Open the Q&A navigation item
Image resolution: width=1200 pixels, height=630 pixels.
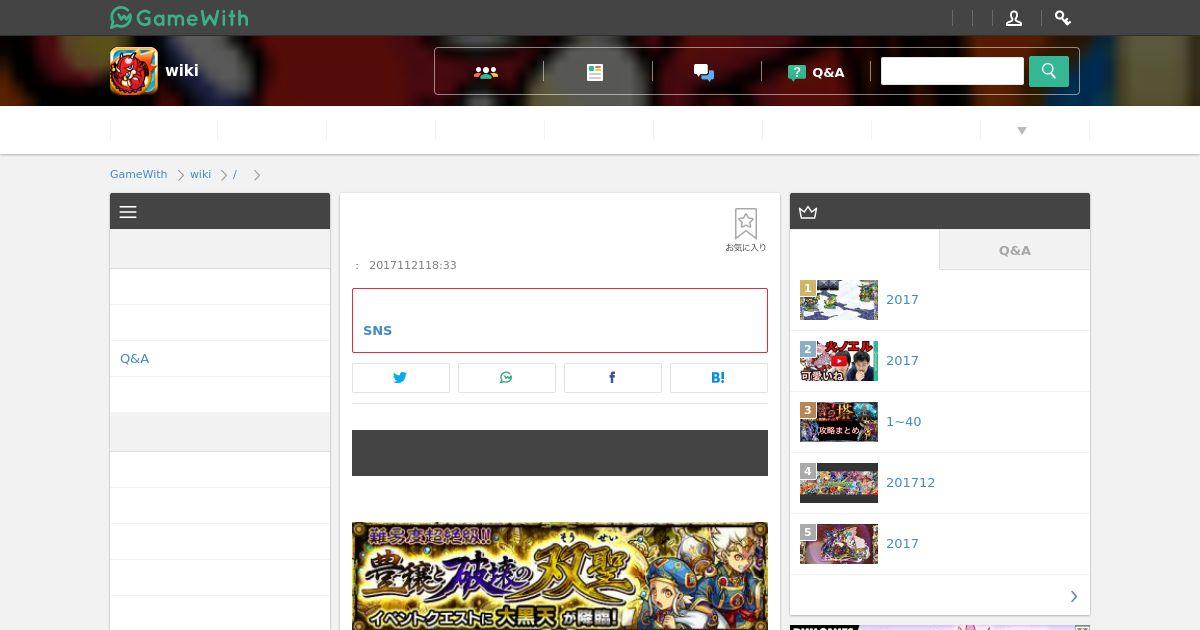[816, 72]
